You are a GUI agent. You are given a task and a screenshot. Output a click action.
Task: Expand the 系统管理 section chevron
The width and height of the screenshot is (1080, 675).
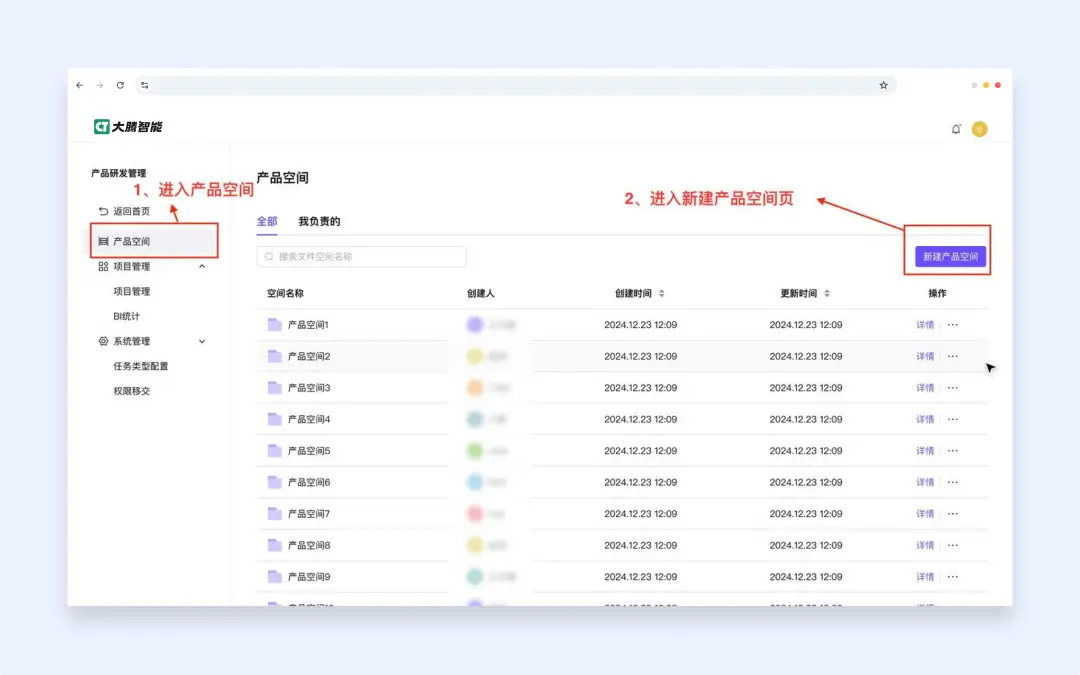coord(201,341)
